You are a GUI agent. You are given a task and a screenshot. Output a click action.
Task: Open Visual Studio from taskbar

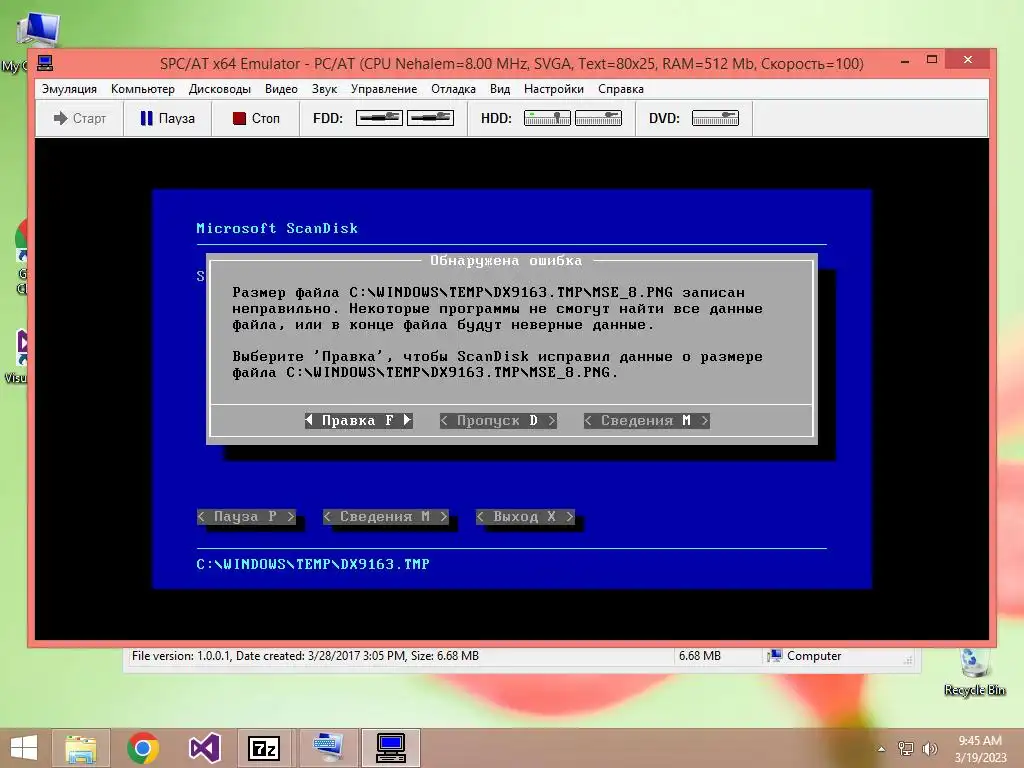point(204,748)
